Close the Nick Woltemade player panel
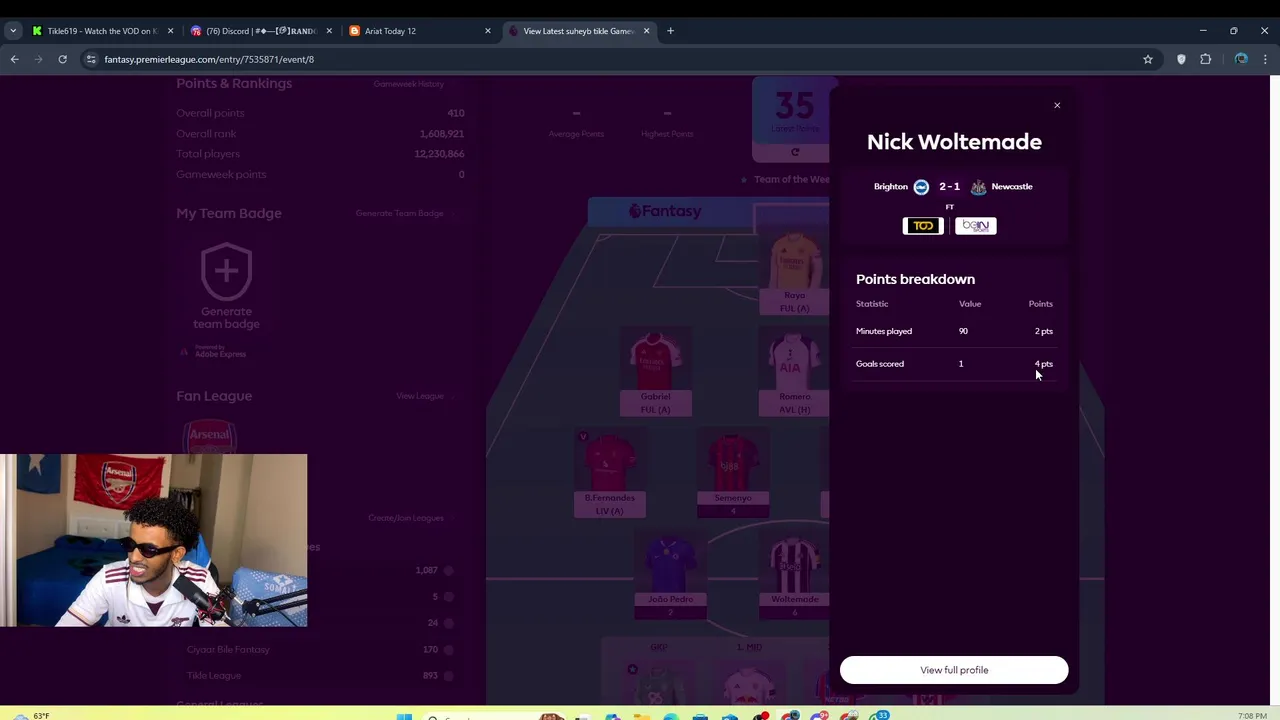 click(x=1057, y=105)
